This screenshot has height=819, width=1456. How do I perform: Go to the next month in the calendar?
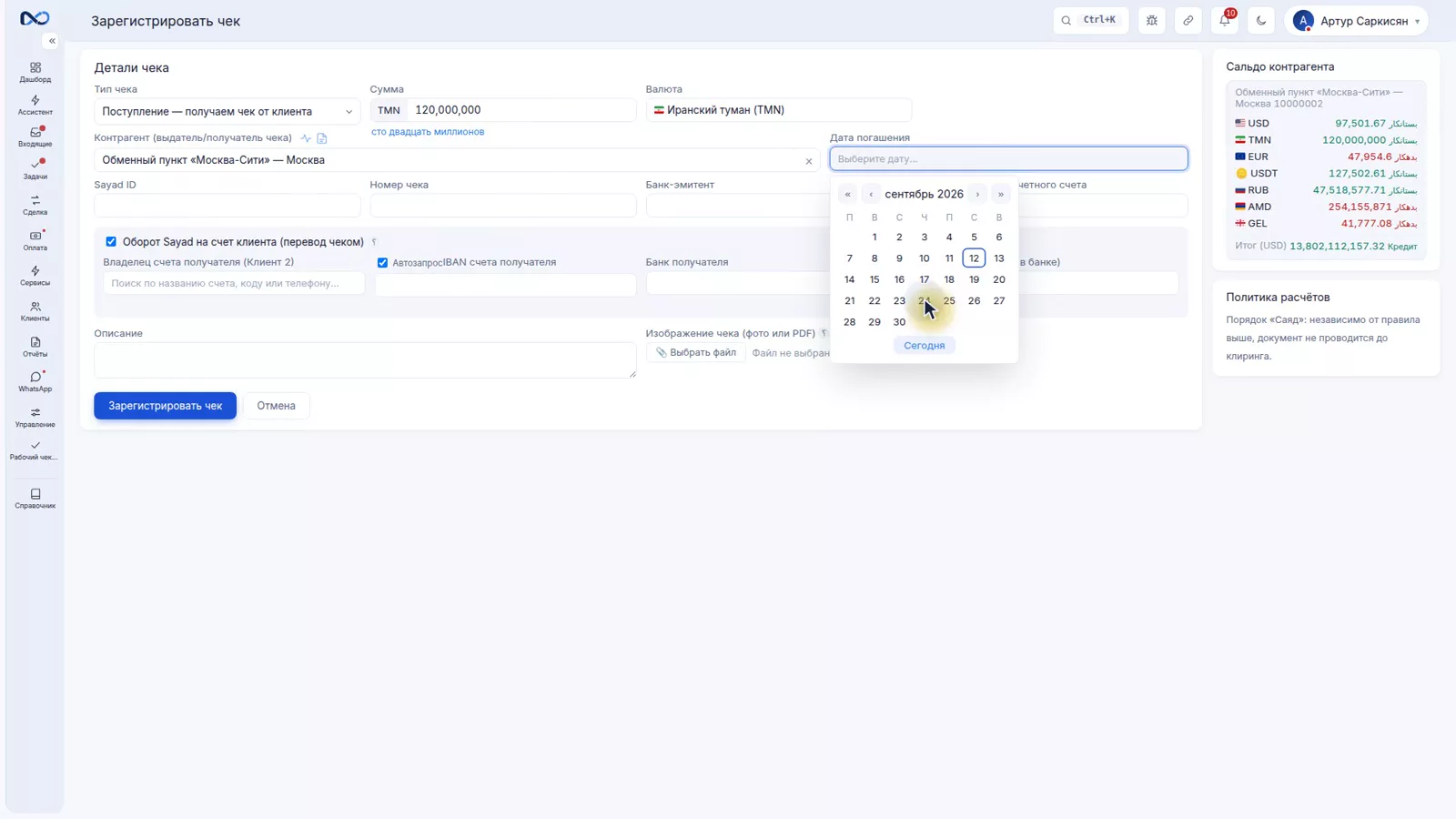pyautogui.click(x=977, y=194)
